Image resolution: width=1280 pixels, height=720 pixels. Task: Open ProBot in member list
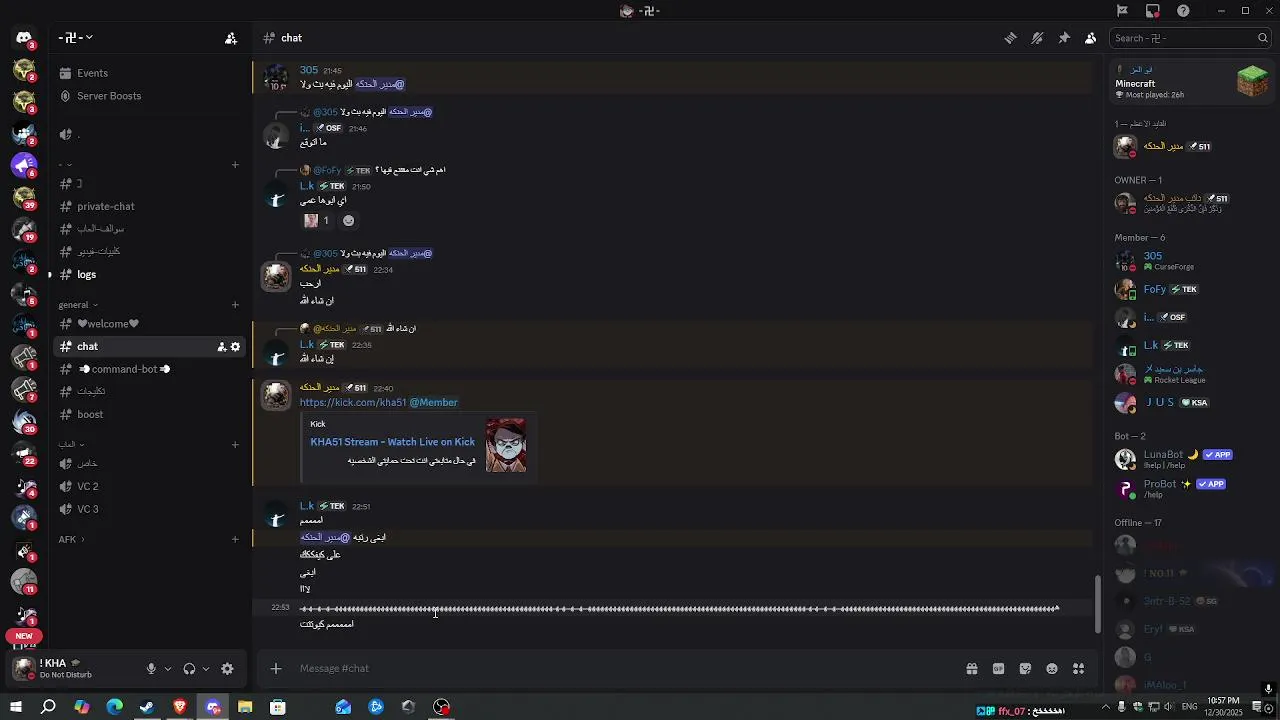pyautogui.click(x=1190, y=488)
